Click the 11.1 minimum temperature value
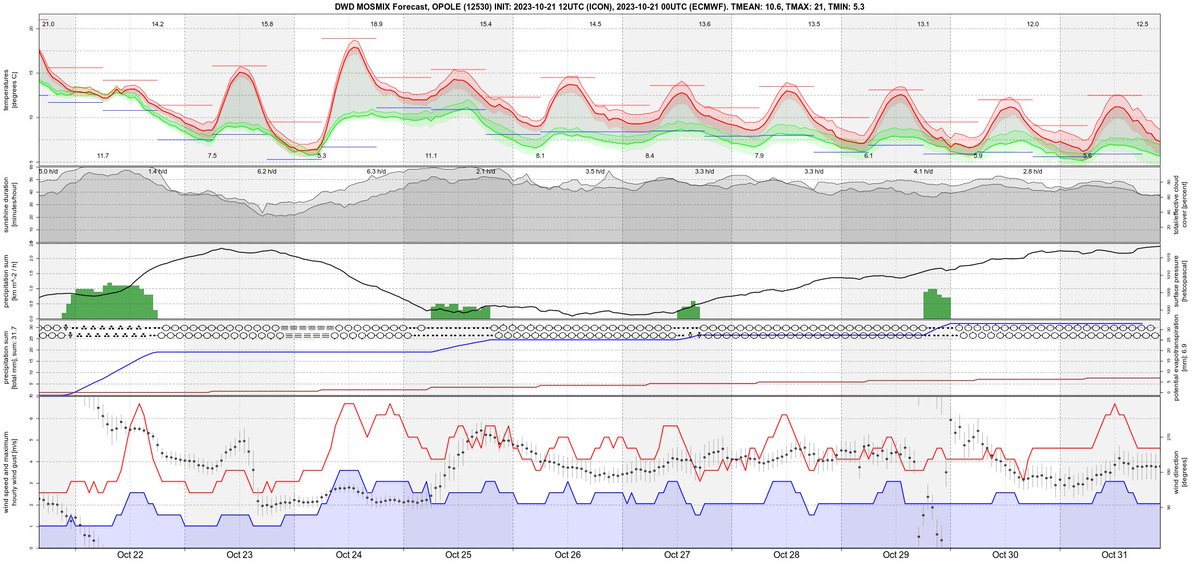Image resolution: width=1200 pixels, height=571 pixels. pyautogui.click(x=431, y=156)
